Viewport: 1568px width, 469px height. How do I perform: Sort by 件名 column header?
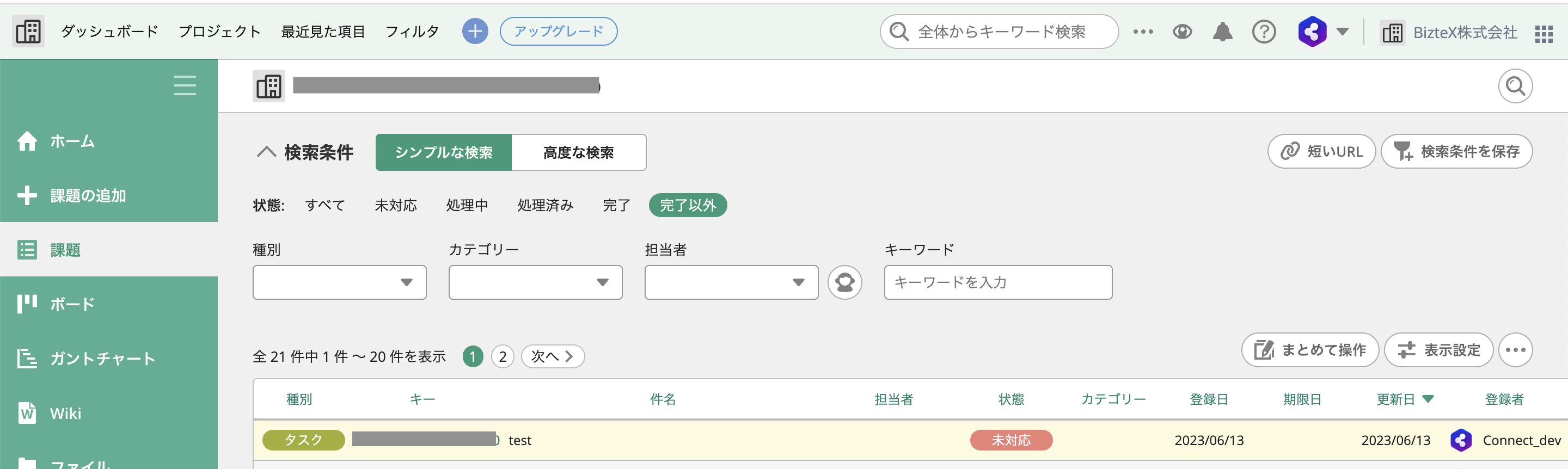[x=663, y=400]
